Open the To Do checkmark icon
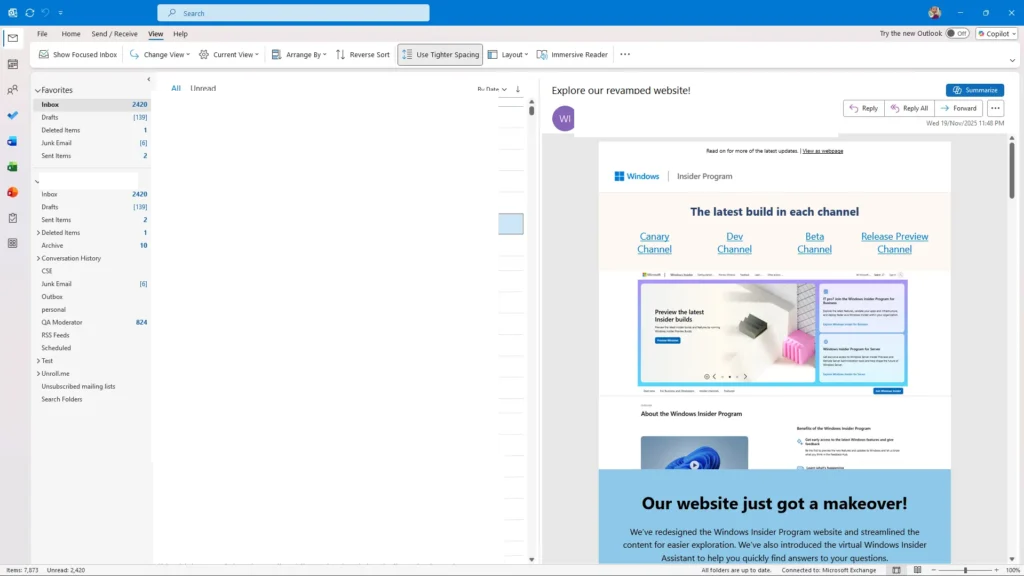The width and height of the screenshot is (1024, 576). (x=12, y=116)
